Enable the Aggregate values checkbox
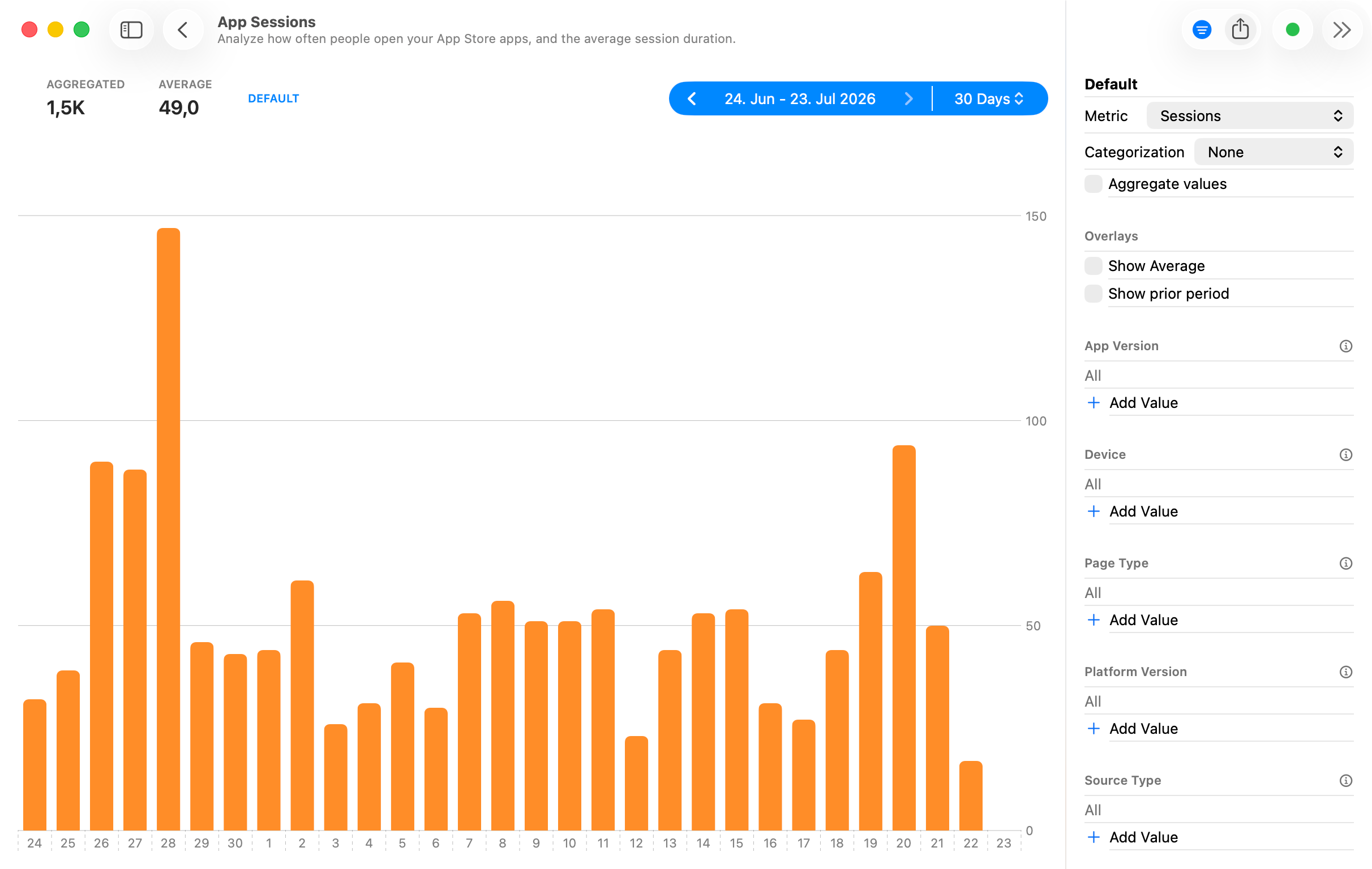 [1093, 184]
